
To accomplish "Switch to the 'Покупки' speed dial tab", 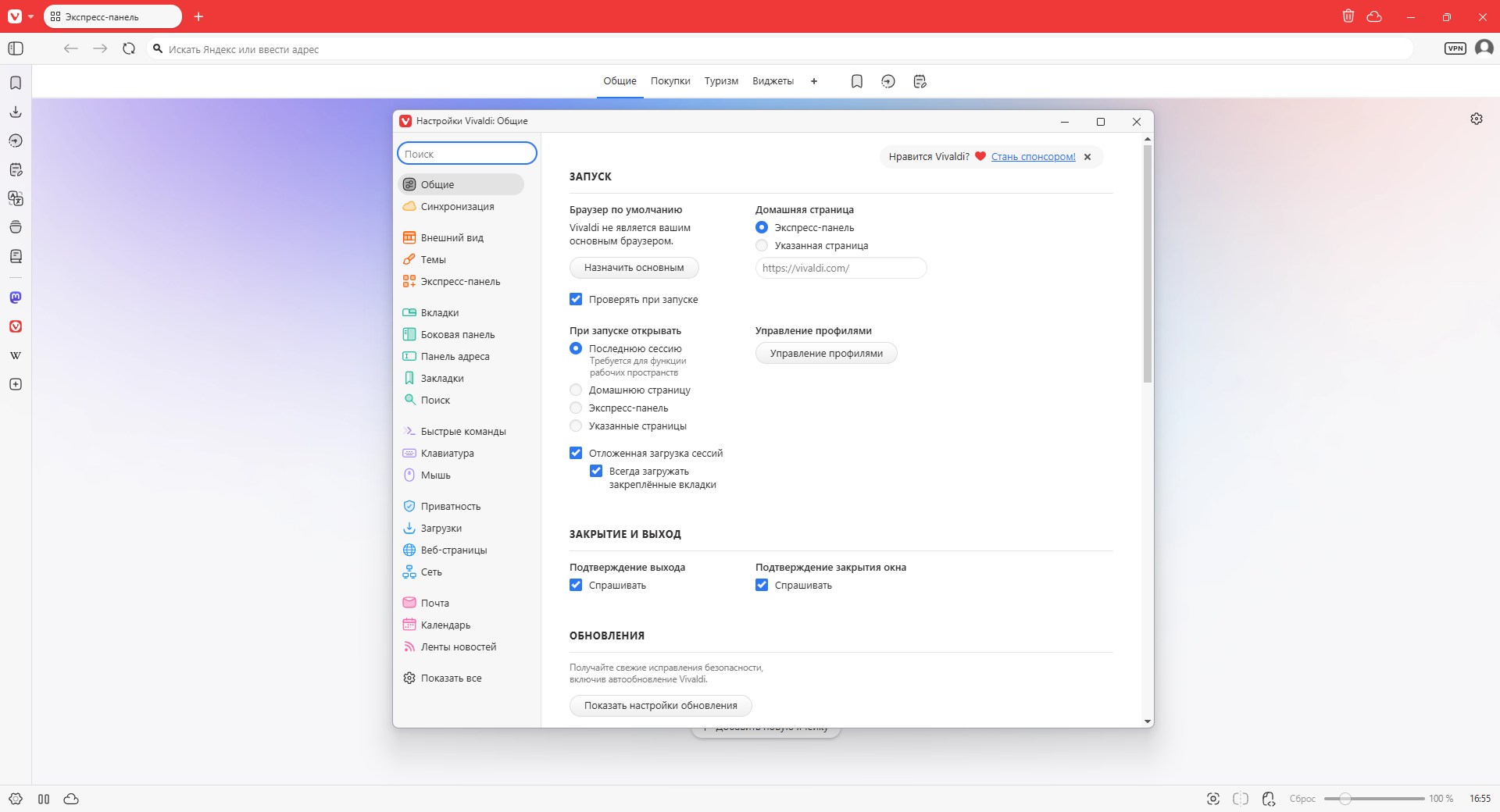I will [670, 81].
